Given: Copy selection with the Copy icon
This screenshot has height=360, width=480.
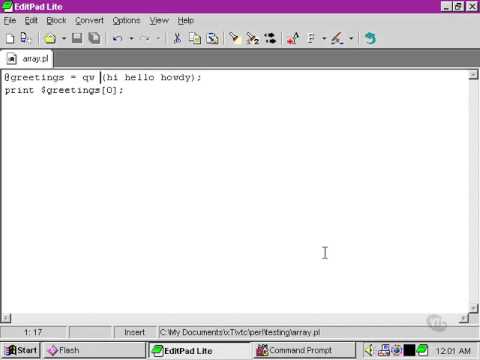Looking at the screenshot, I should point(195,39).
